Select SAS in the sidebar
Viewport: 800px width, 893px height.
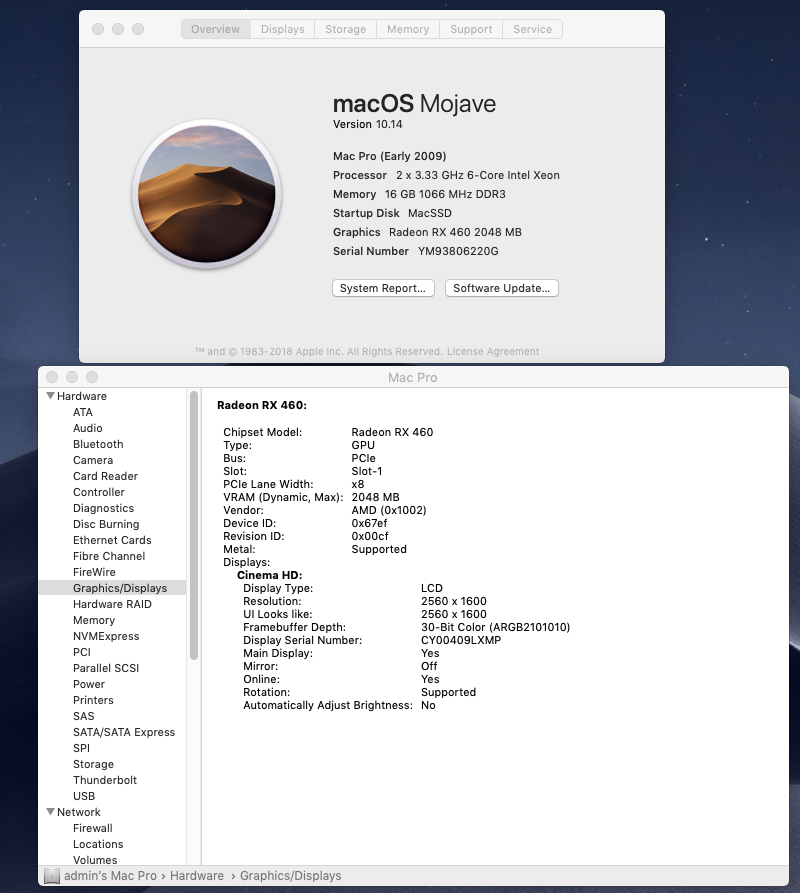84,716
